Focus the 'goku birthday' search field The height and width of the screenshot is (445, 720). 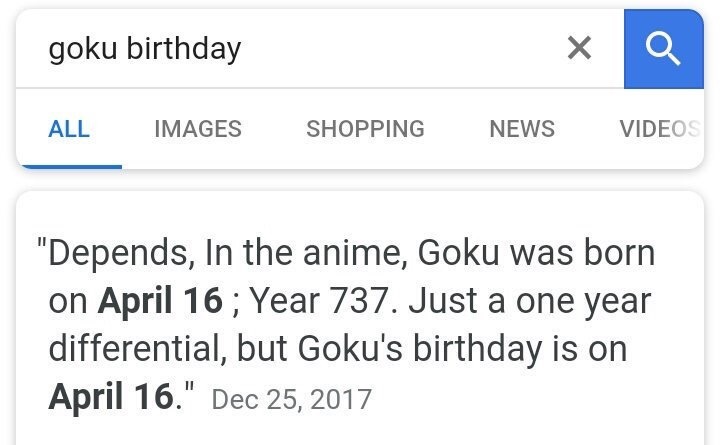pos(300,48)
